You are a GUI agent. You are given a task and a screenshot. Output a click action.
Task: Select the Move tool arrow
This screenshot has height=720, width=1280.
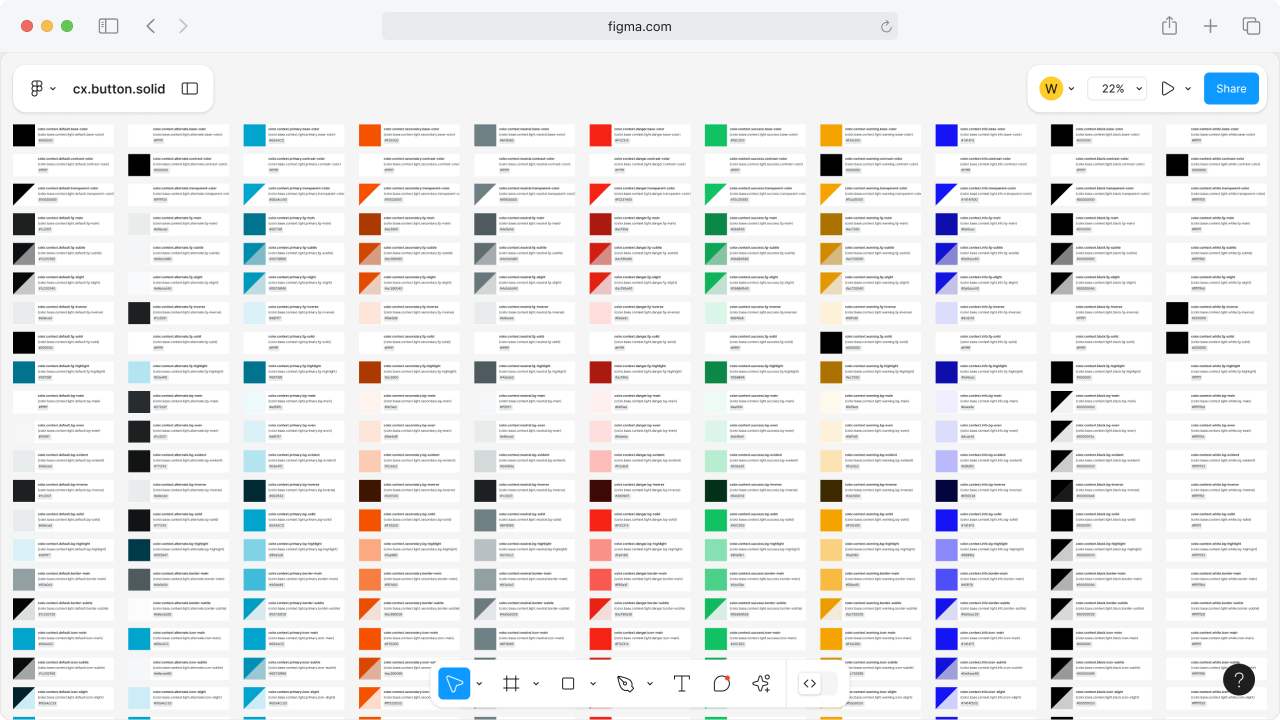coord(454,683)
